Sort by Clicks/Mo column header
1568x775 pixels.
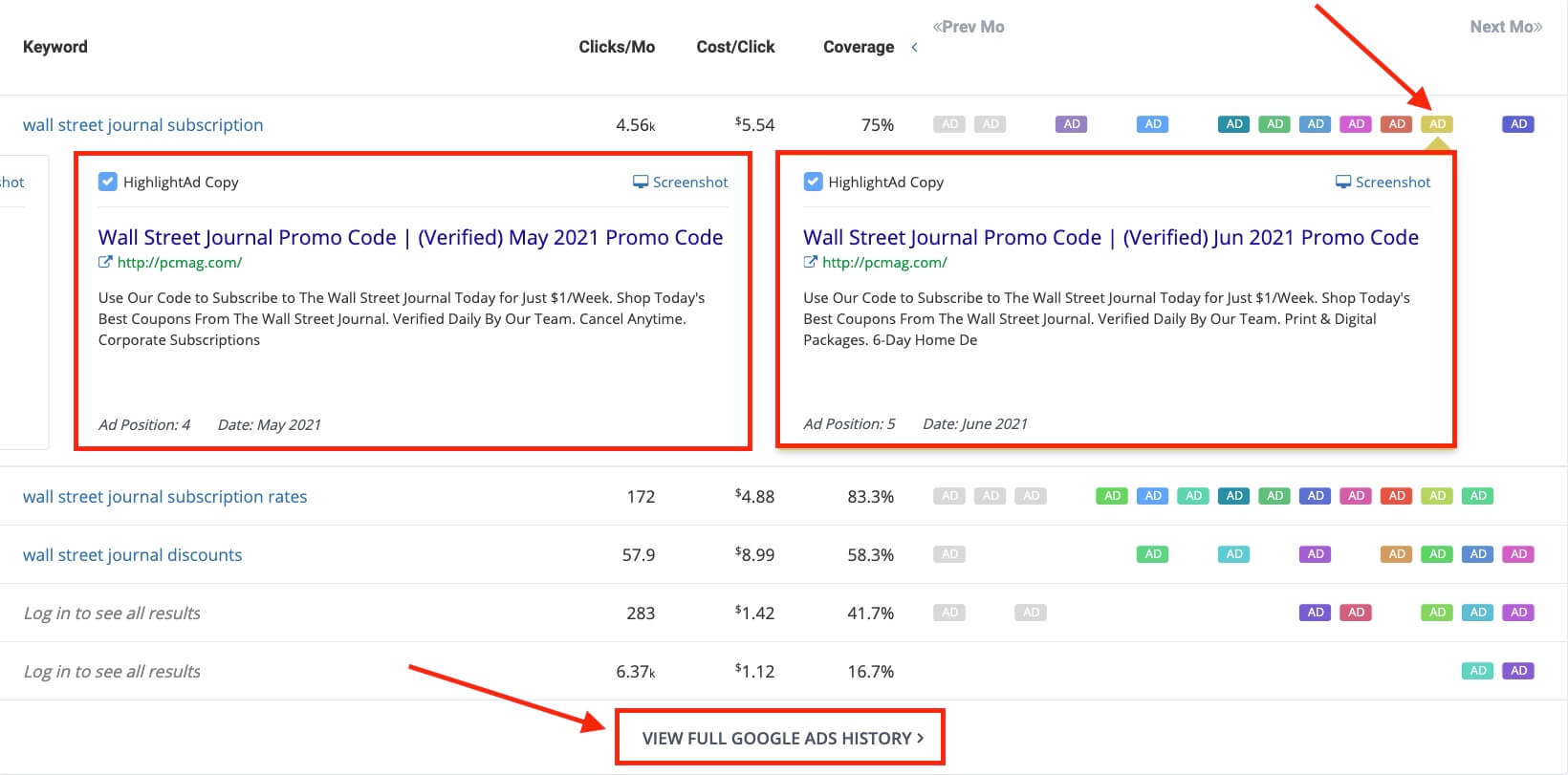(x=617, y=47)
